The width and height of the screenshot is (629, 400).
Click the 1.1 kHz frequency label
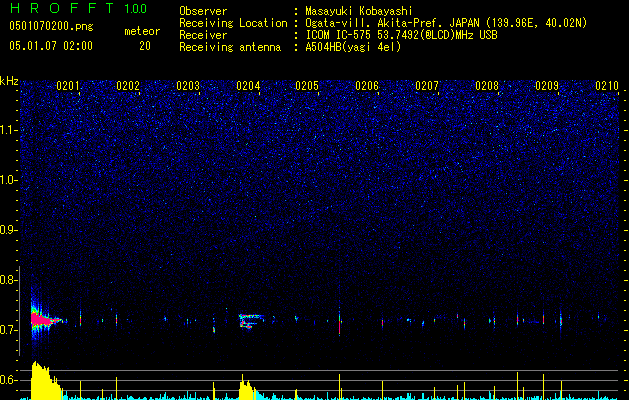click(9, 130)
